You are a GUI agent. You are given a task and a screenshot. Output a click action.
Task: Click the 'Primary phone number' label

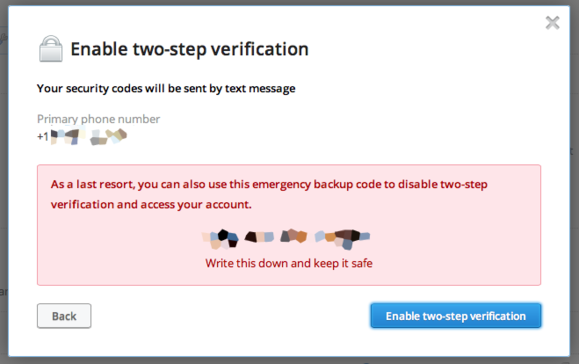98,119
